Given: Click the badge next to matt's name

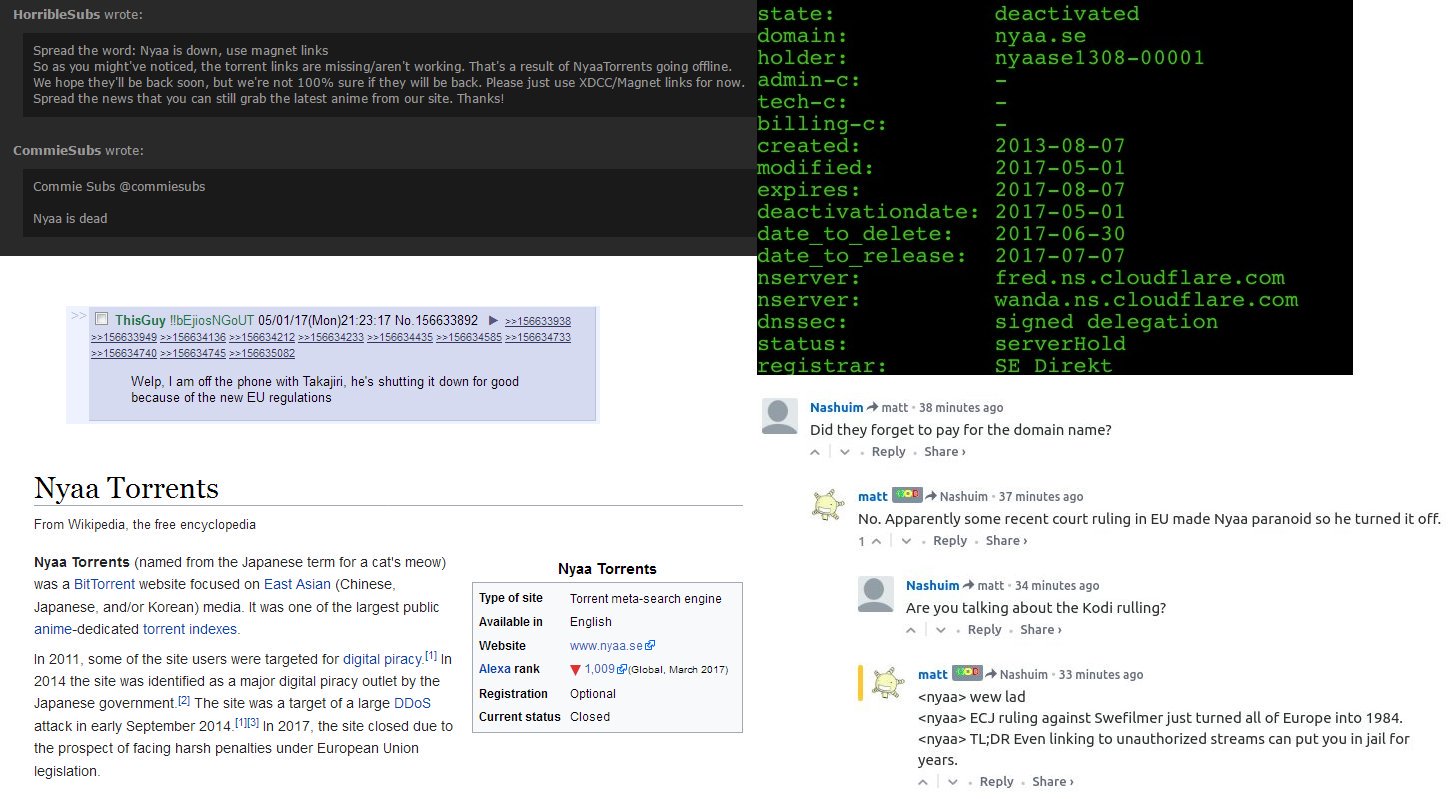Looking at the screenshot, I should pos(907,496).
